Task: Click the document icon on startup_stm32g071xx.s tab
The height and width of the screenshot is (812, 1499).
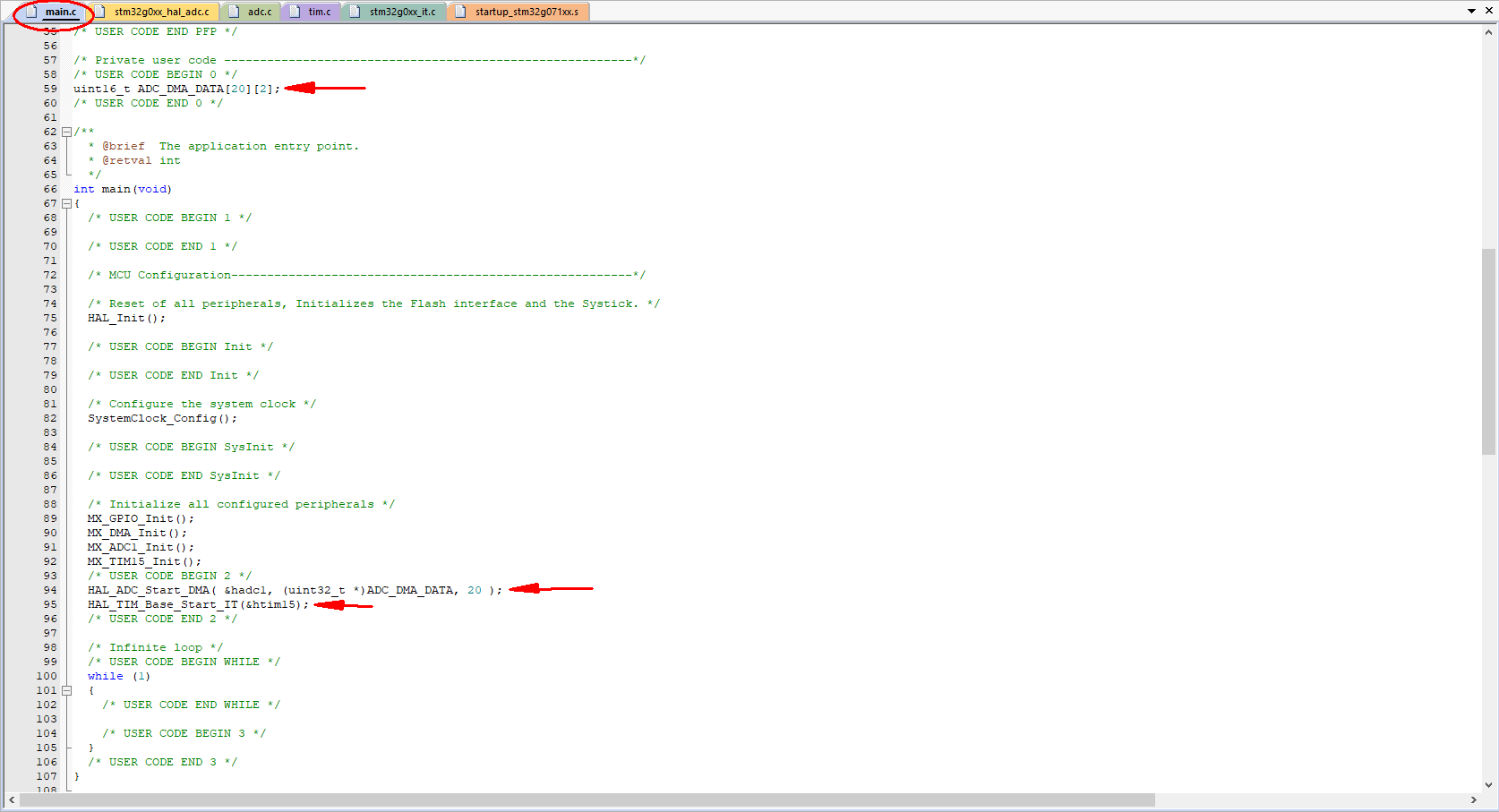Action: (x=459, y=12)
